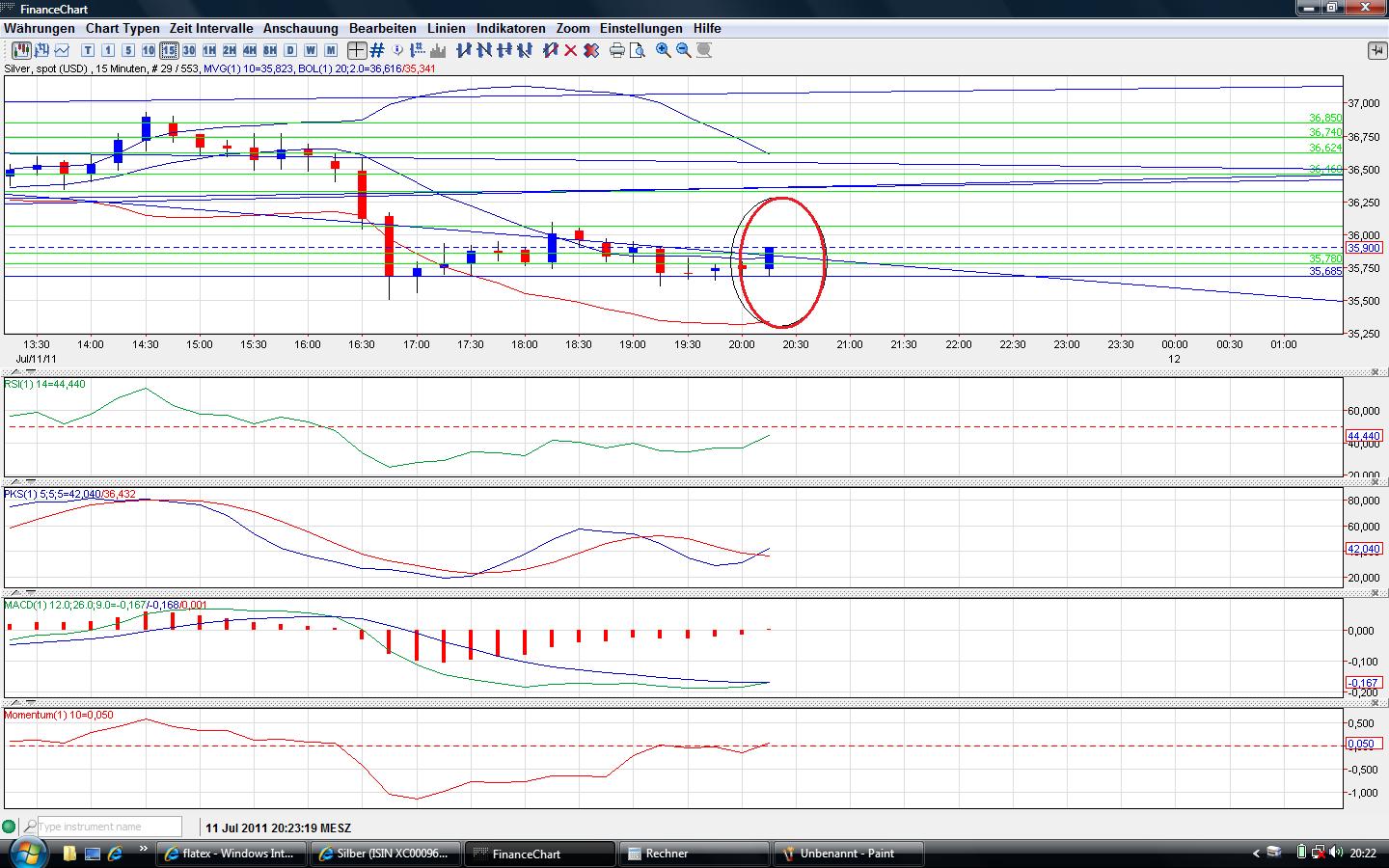1389x868 pixels.
Task: Open the Chart Typen menu
Action: click(123, 28)
